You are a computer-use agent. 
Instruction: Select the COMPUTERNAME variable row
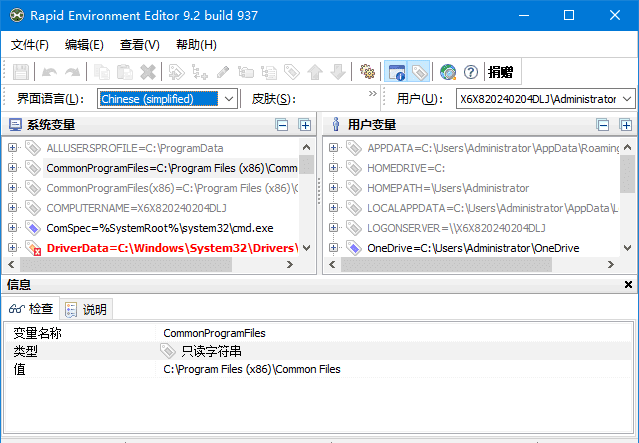tap(137, 208)
